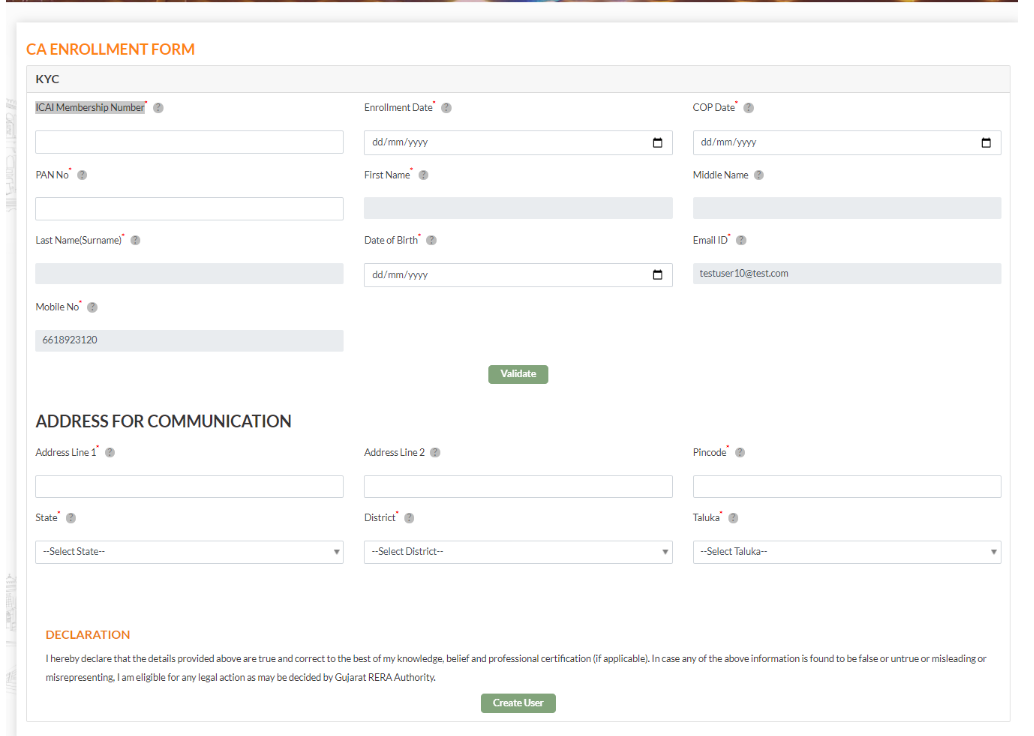The height and width of the screenshot is (736, 1034).
Task: Open calendar picker for Enrollment Date
Action: (x=657, y=142)
